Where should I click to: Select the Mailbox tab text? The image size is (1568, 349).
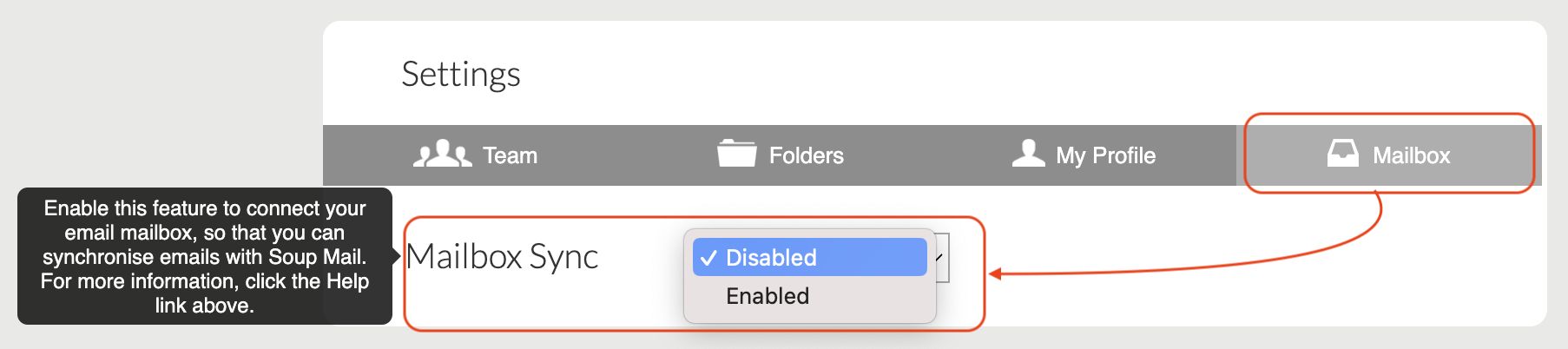point(1411,155)
